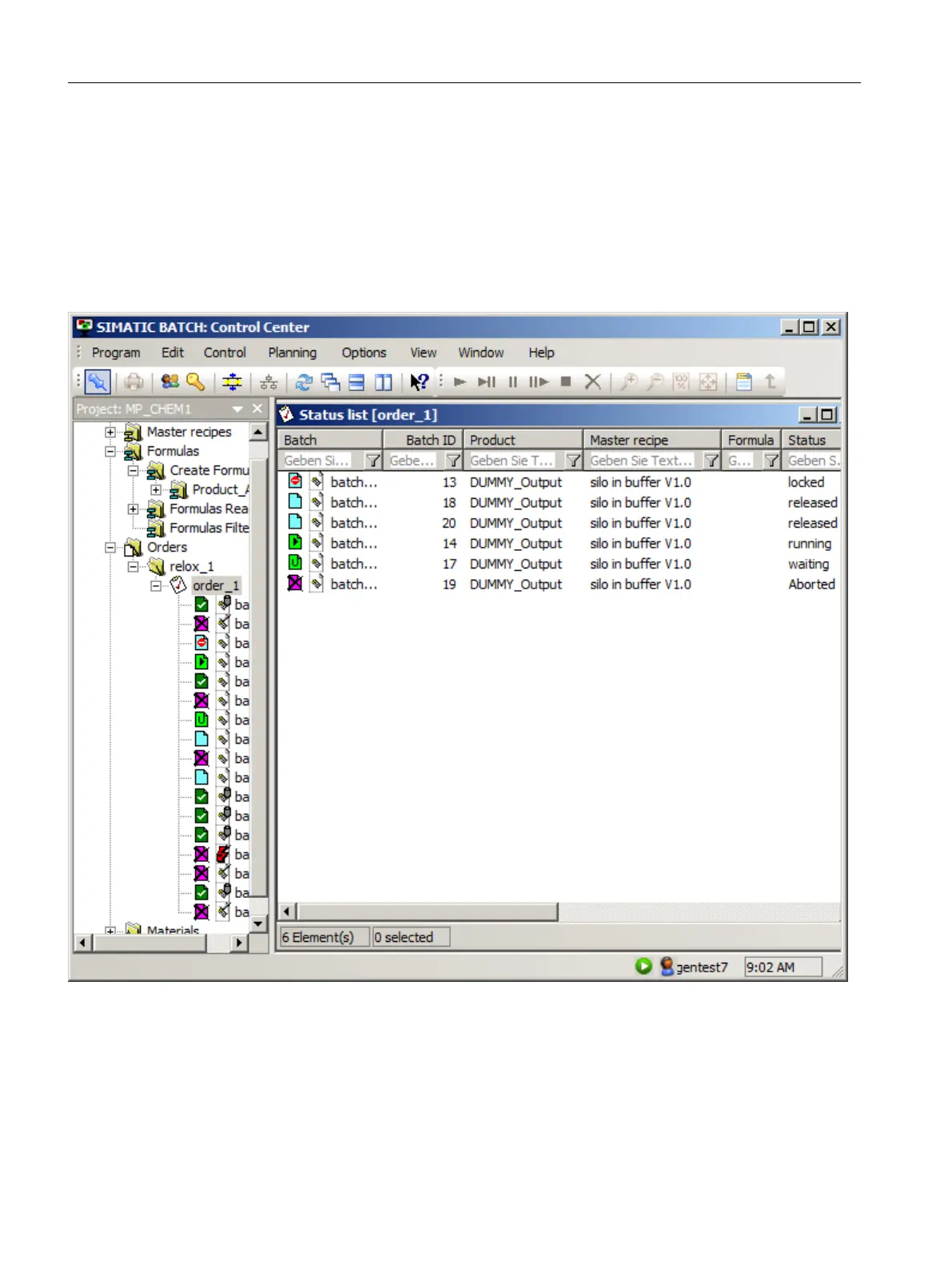Click the context help arrow-question icon

(x=419, y=382)
